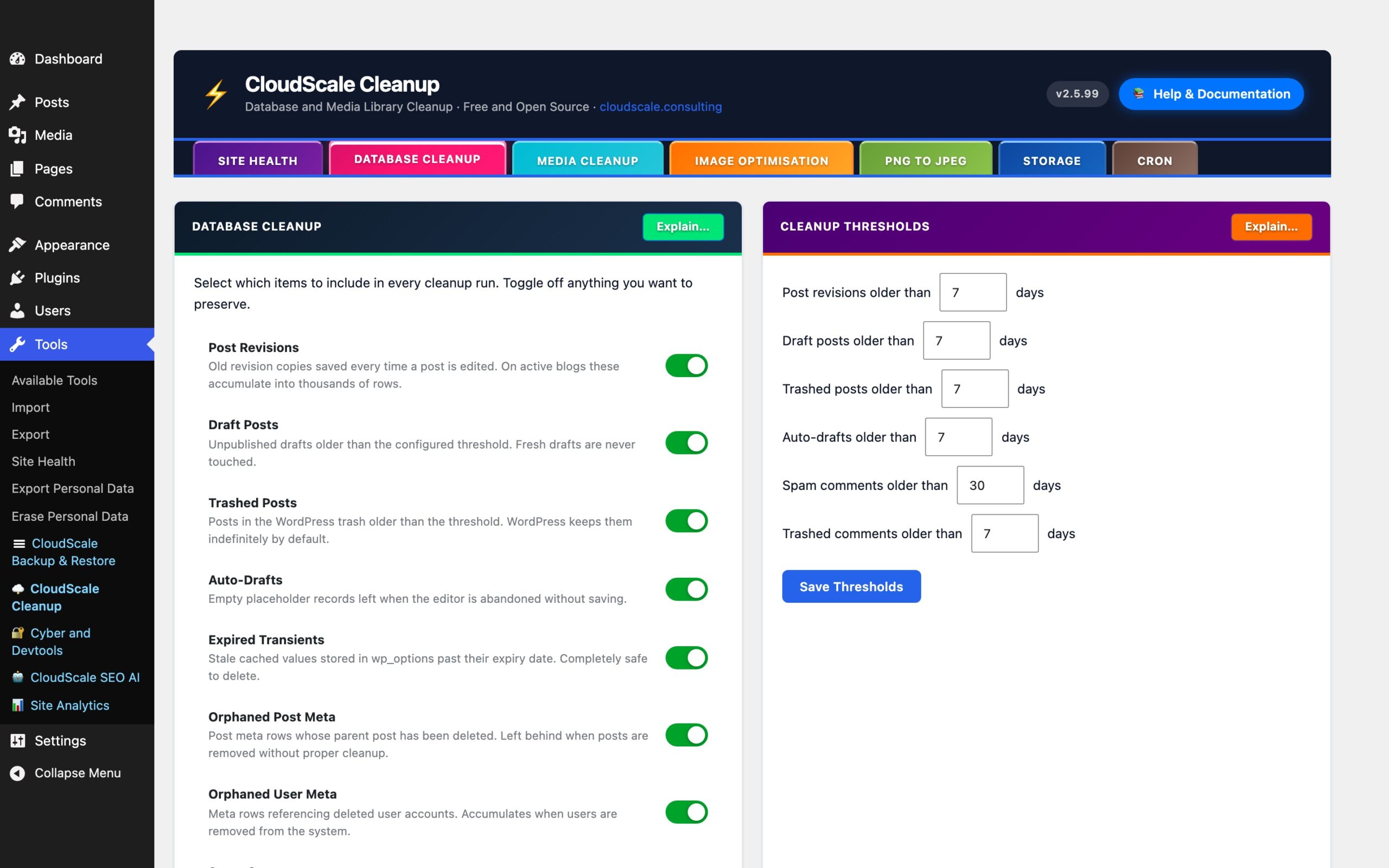Viewport: 1389px width, 868px height.
Task: Click the v2.5.99 version badge
Action: point(1078,93)
